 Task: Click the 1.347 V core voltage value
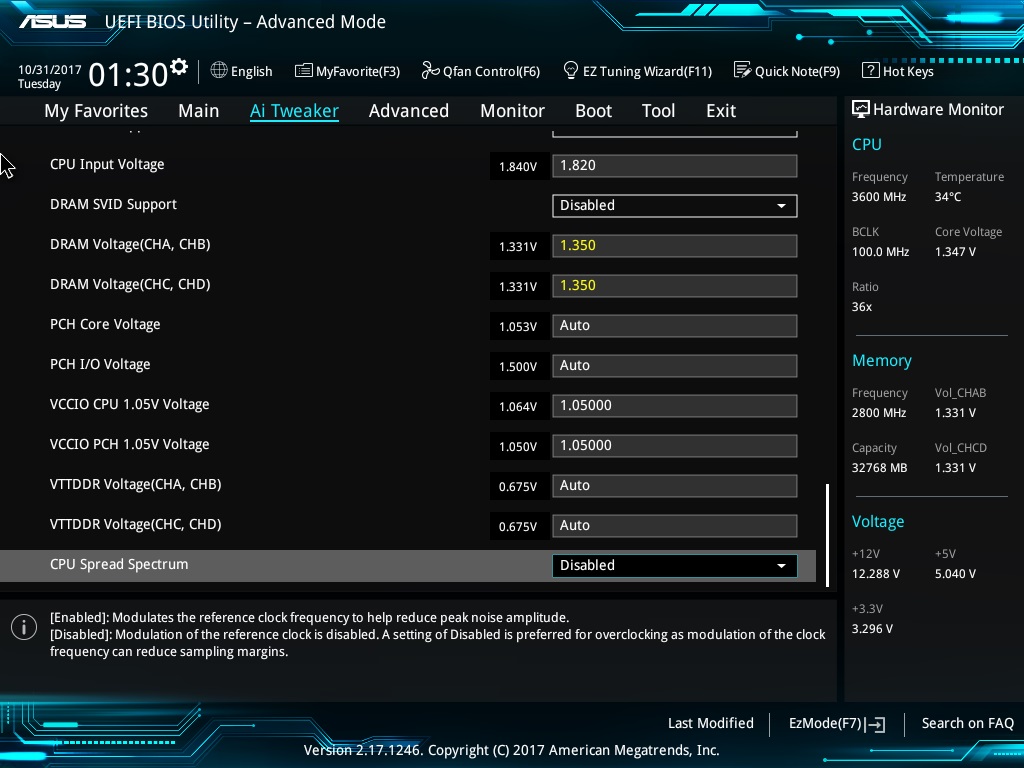tap(955, 251)
